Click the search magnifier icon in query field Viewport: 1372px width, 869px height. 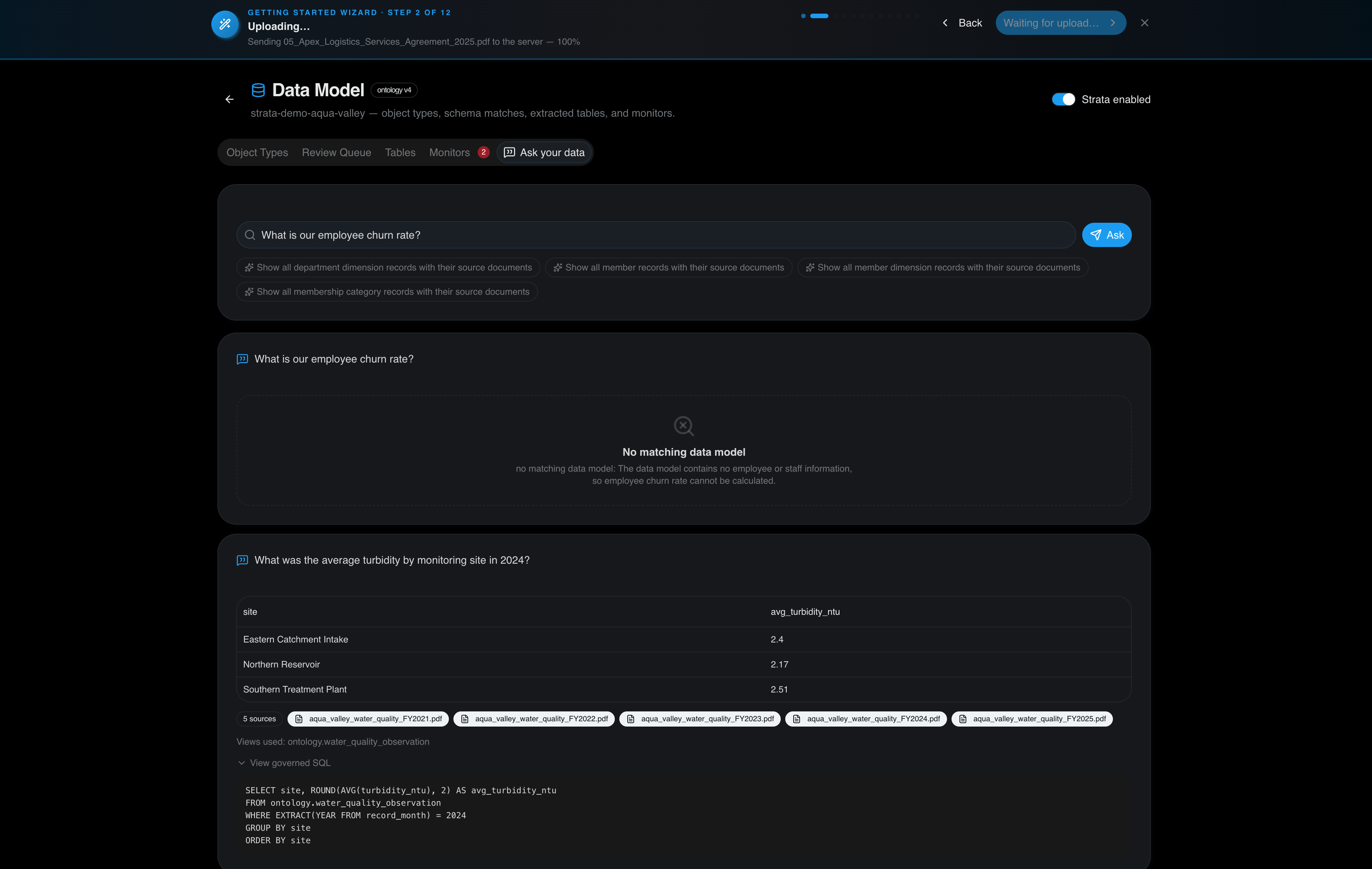point(250,235)
